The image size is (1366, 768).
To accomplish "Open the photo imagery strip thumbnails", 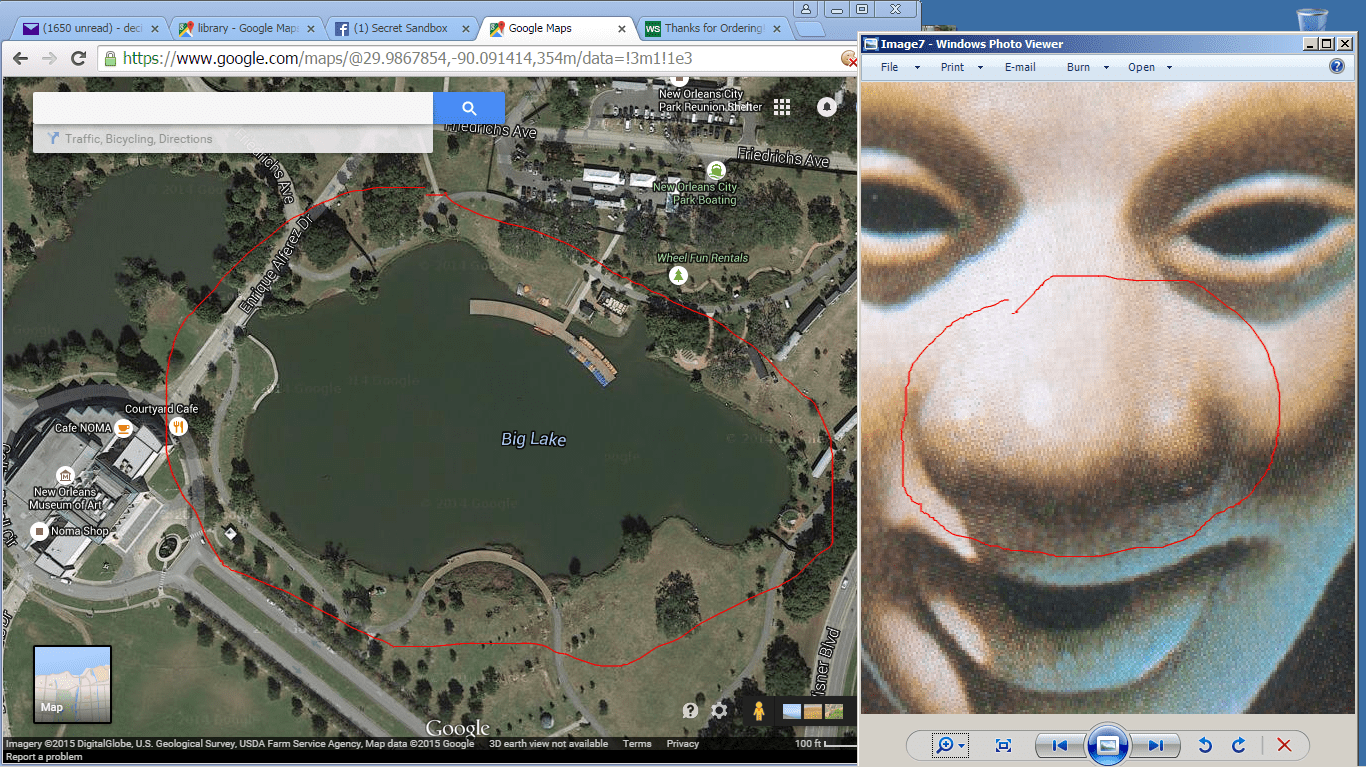I will 812,712.
